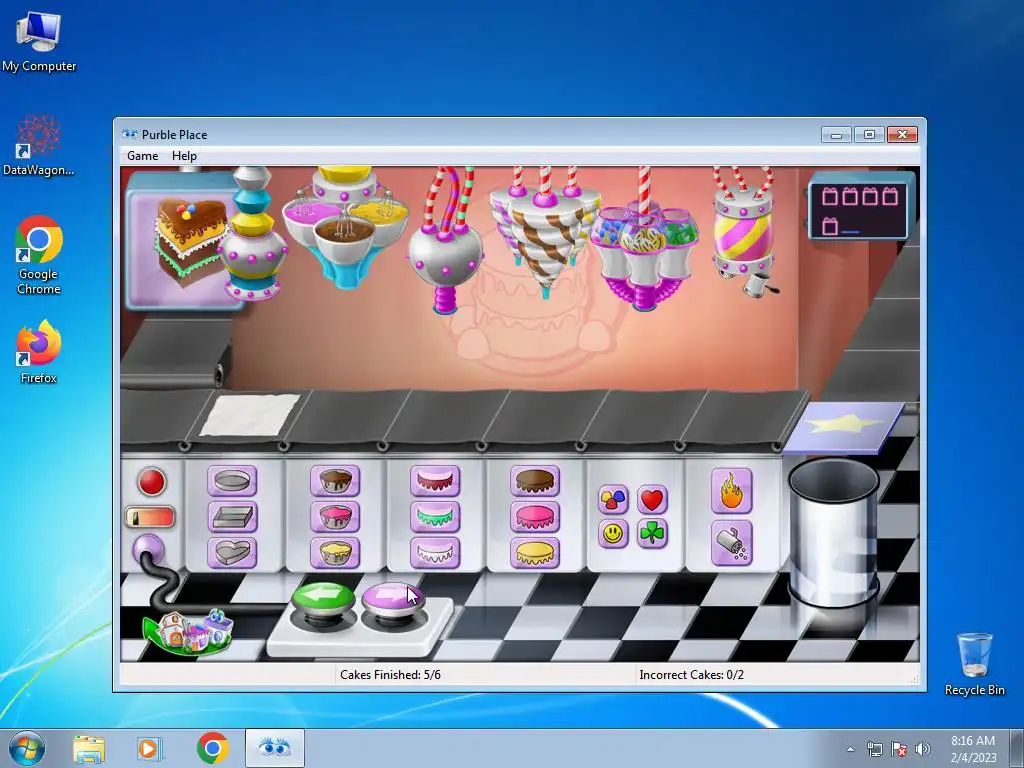
Task: Open Windows Media Player from taskbar
Action: (x=149, y=748)
